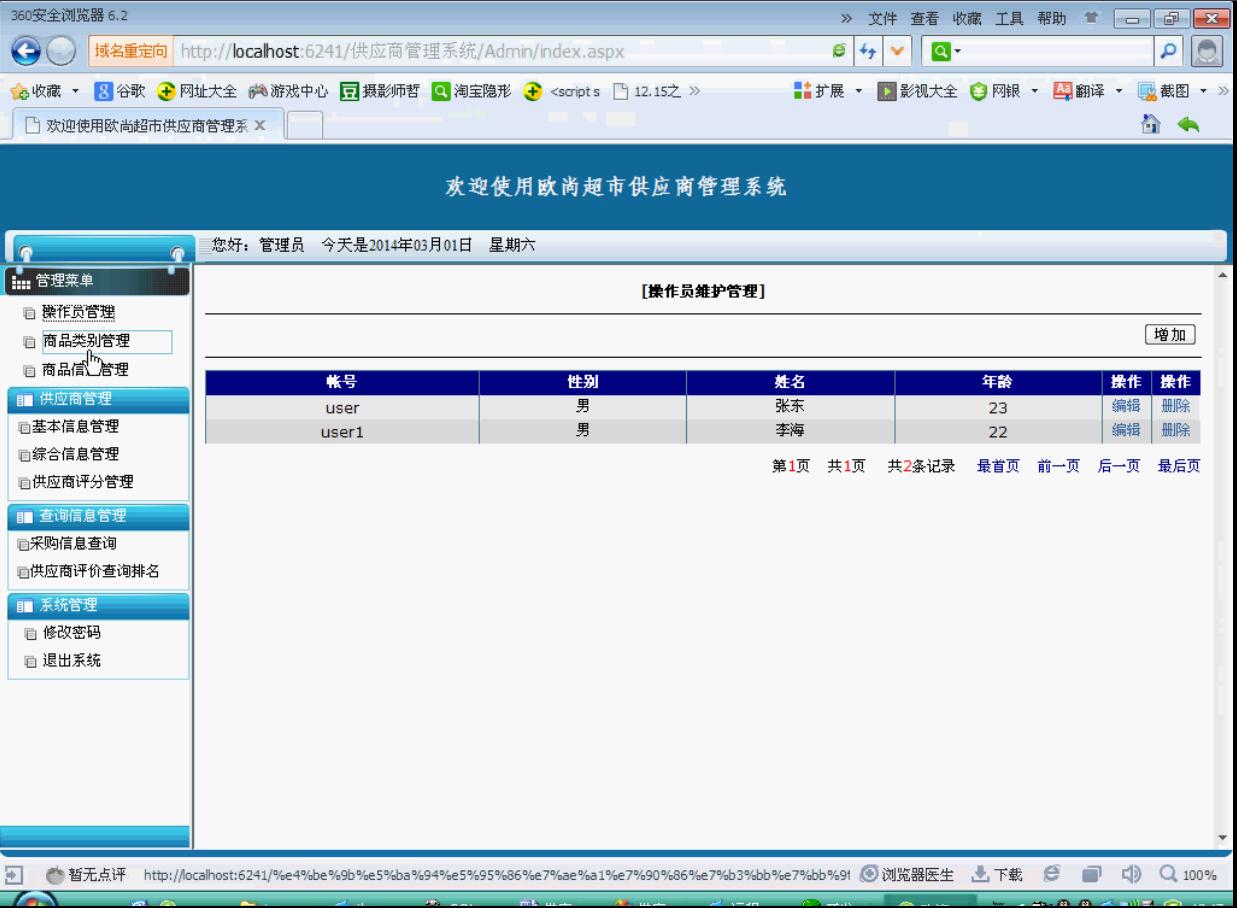Open the 帮助 menu

(1051, 18)
